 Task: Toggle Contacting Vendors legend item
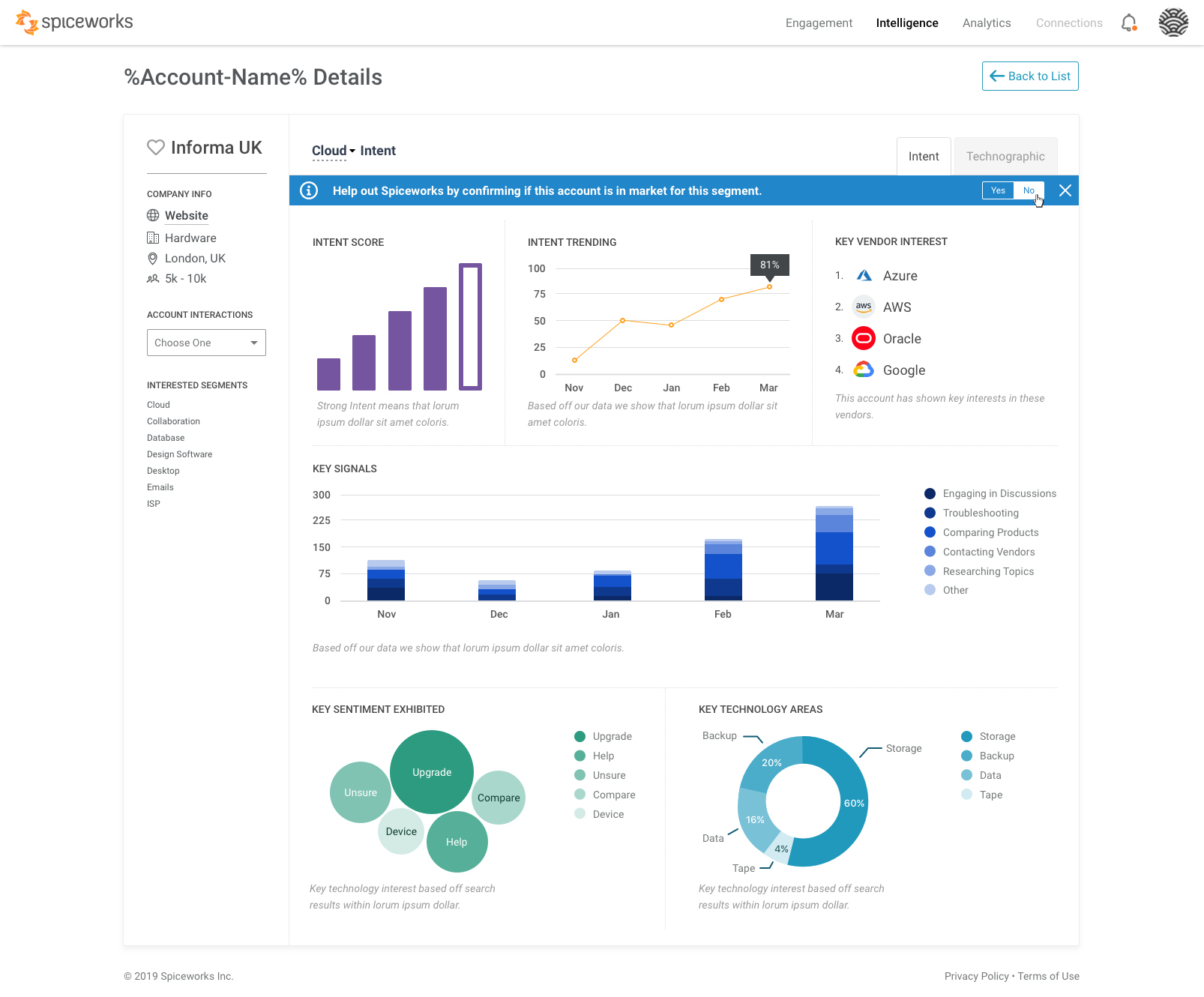click(x=980, y=552)
